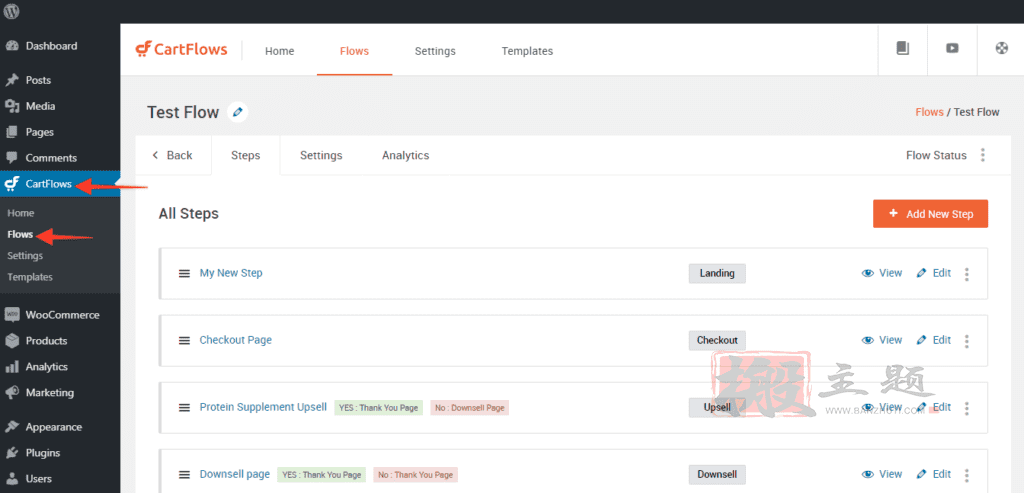Select the Flows tab in header
The height and width of the screenshot is (493, 1024).
pyautogui.click(x=355, y=51)
